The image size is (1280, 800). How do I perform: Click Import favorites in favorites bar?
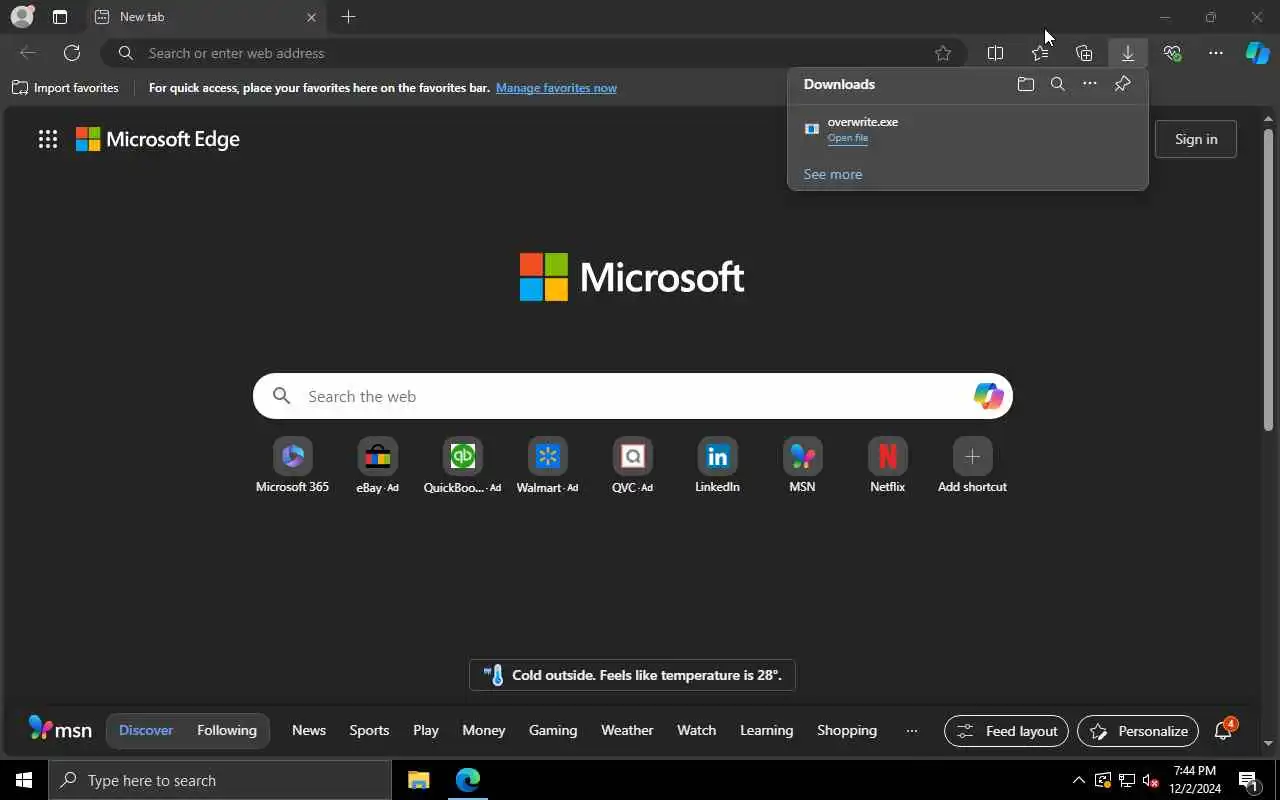click(x=65, y=88)
